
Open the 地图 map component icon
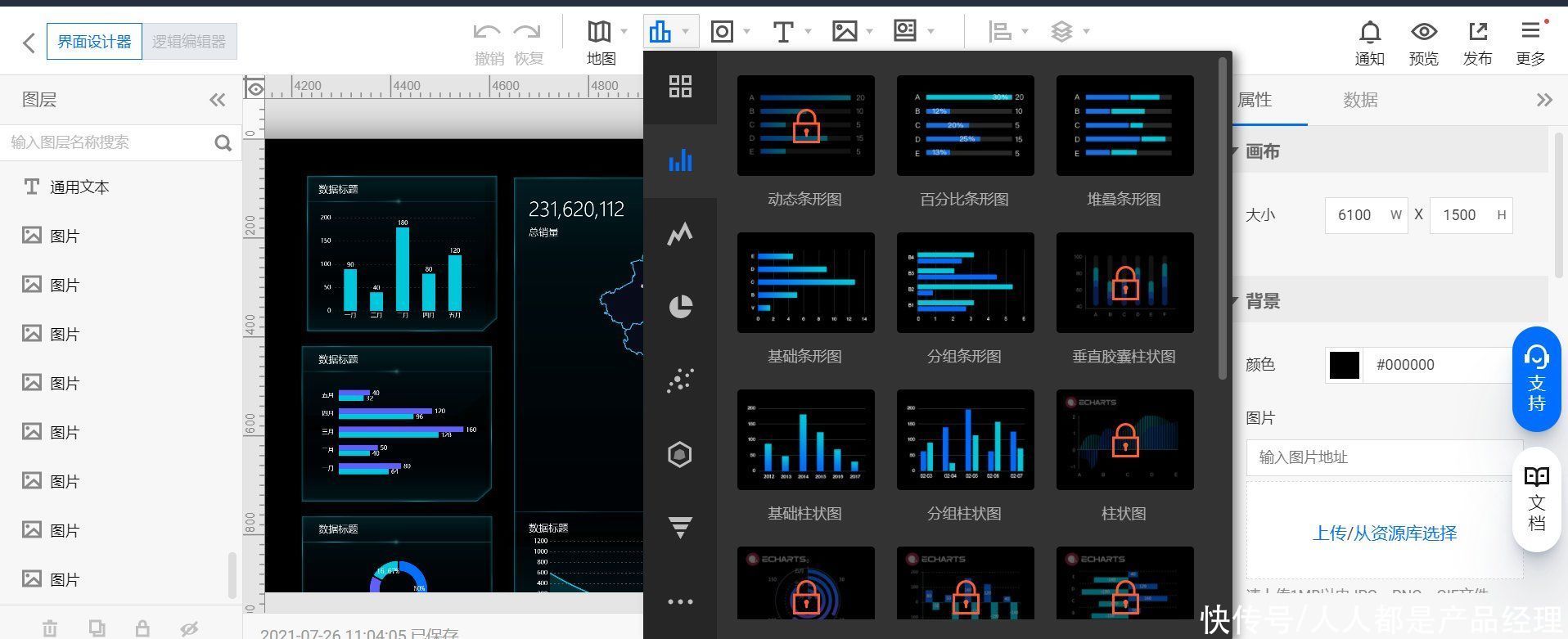click(599, 32)
